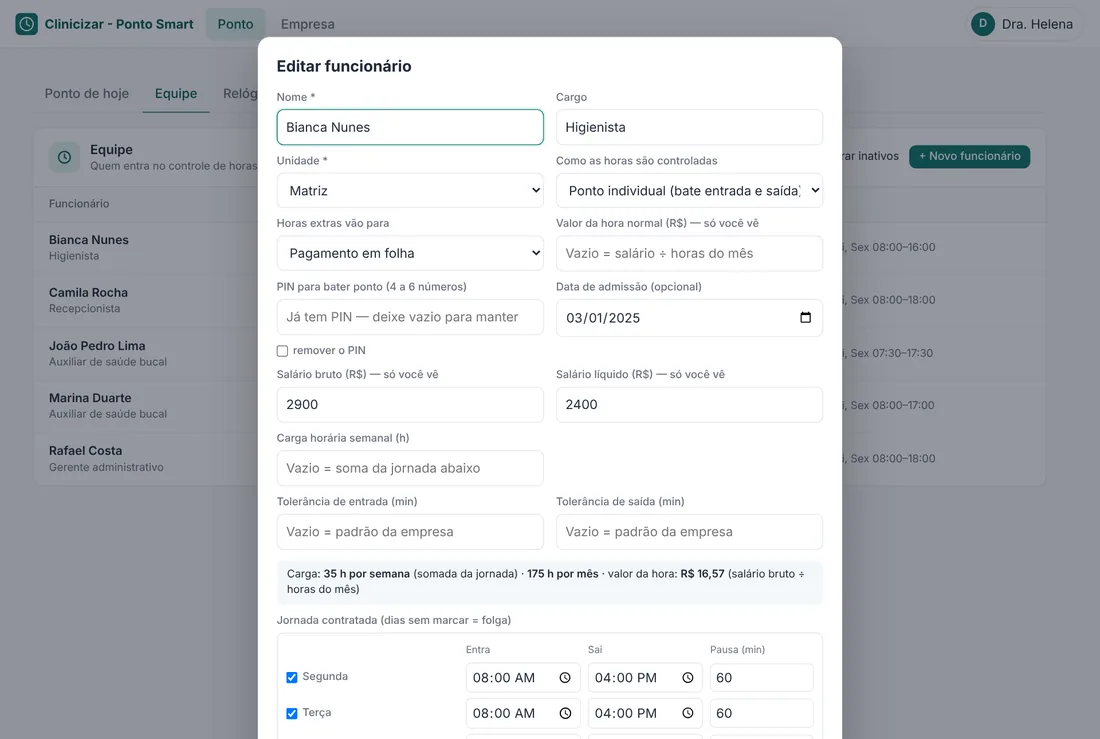The height and width of the screenshot is (739, 1100).
Task: Click the admission date field 03/01/2025
Action: (x=689, y=317)
